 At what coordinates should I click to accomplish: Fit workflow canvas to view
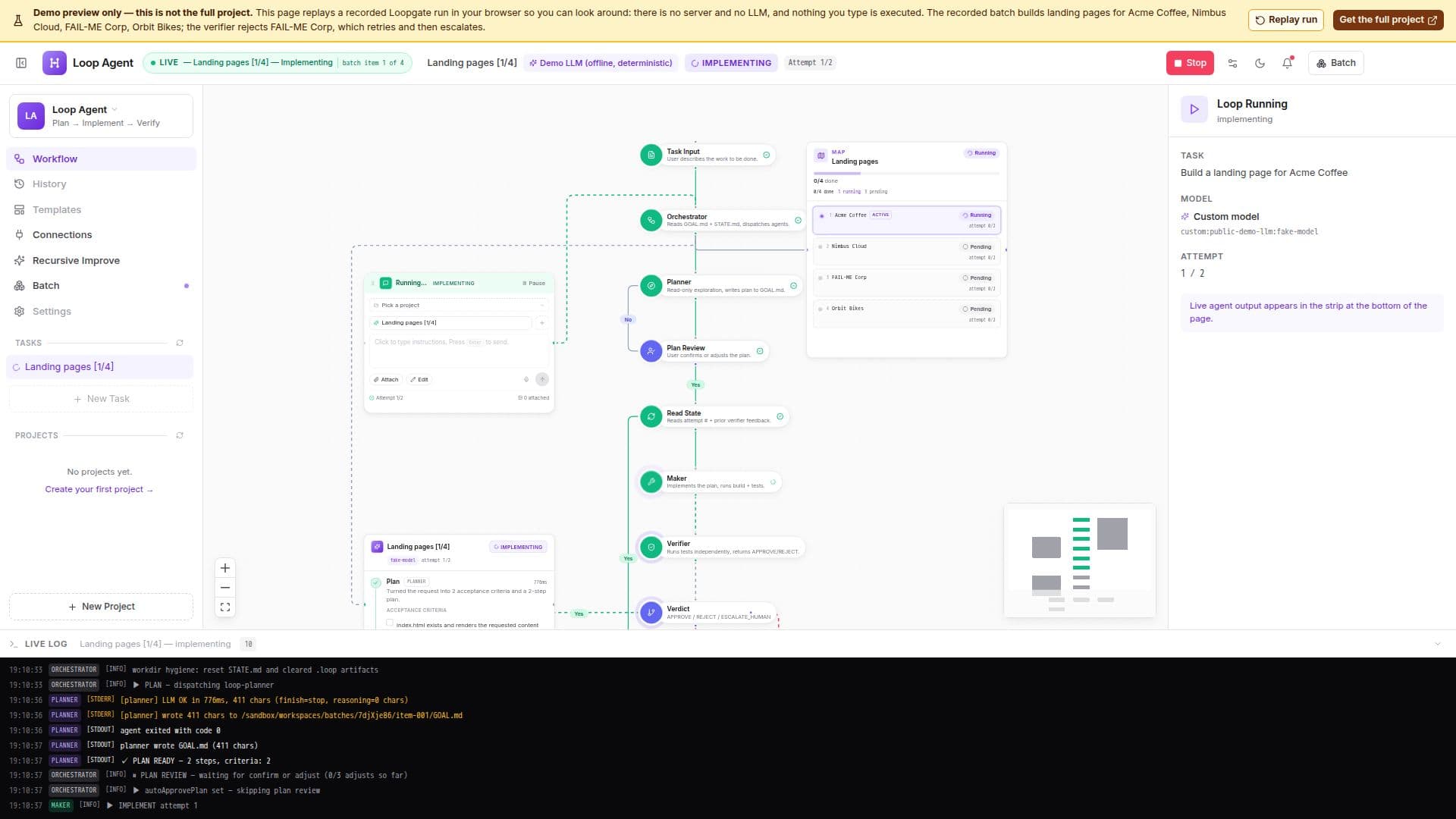pos(225,607)
